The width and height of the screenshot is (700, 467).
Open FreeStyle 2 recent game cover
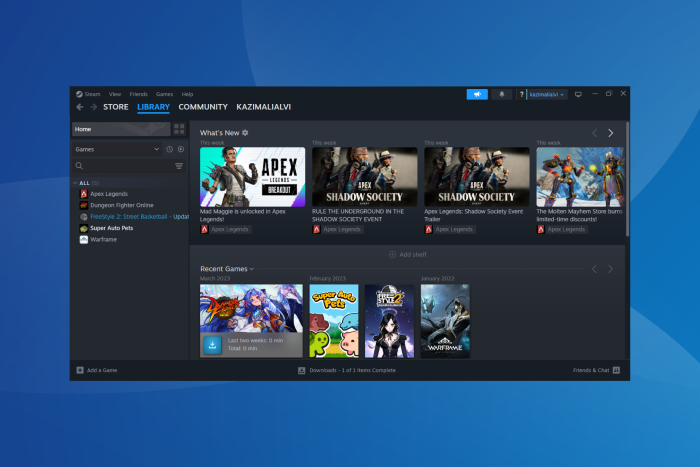click(x=389, y=321)
